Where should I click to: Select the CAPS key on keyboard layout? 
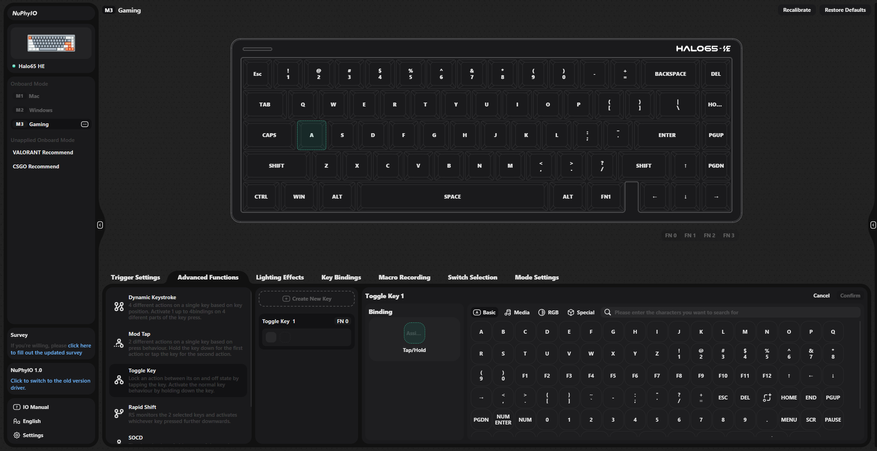pyautogui.click(x=269, y=135)
